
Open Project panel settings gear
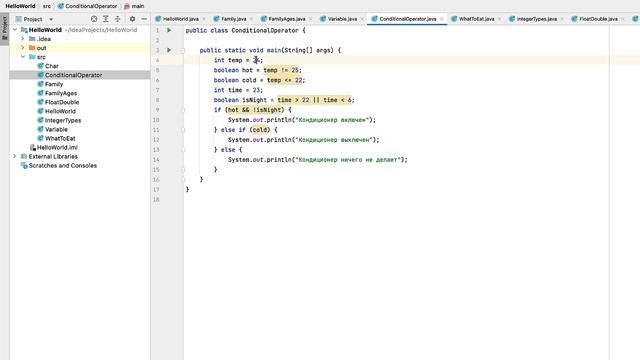point(132,19)
